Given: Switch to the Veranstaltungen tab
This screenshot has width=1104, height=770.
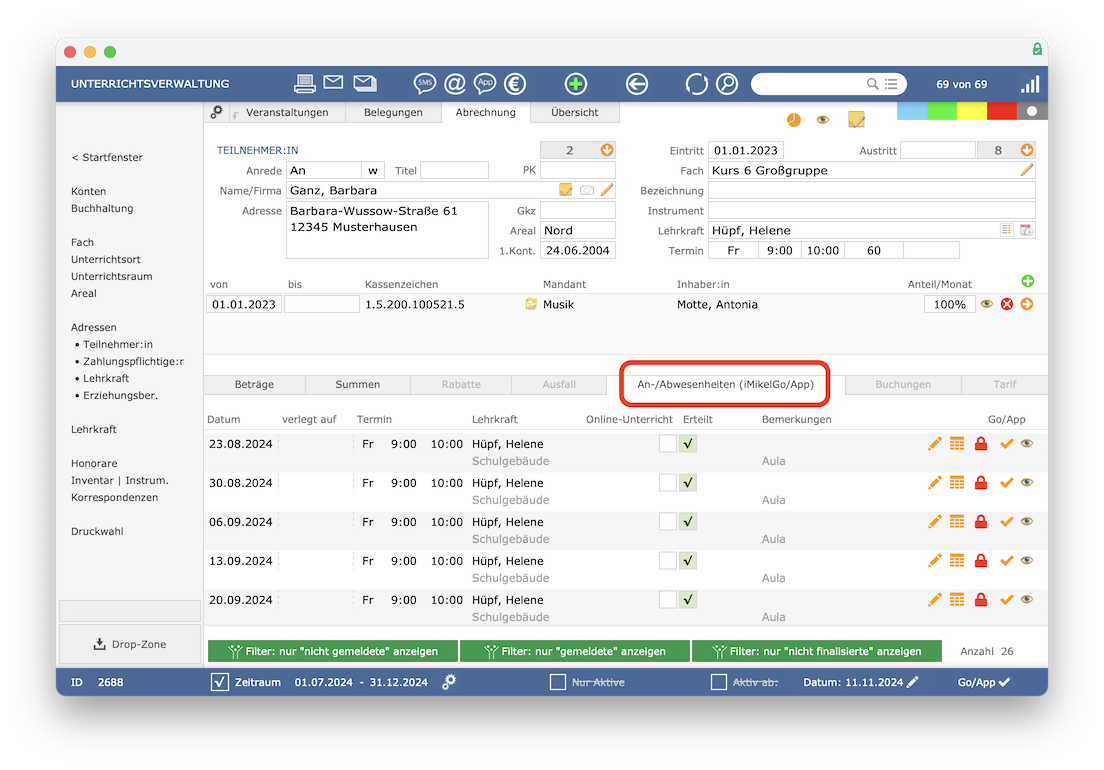Looking at the screenshot, I should tap(287, 112).
